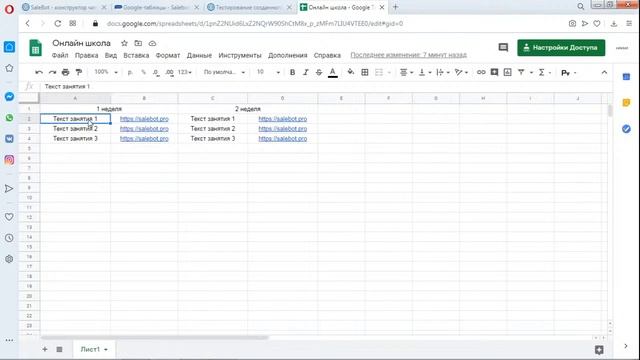
Task: Format as currency (р.)
Action: click(x=130, y=72)
